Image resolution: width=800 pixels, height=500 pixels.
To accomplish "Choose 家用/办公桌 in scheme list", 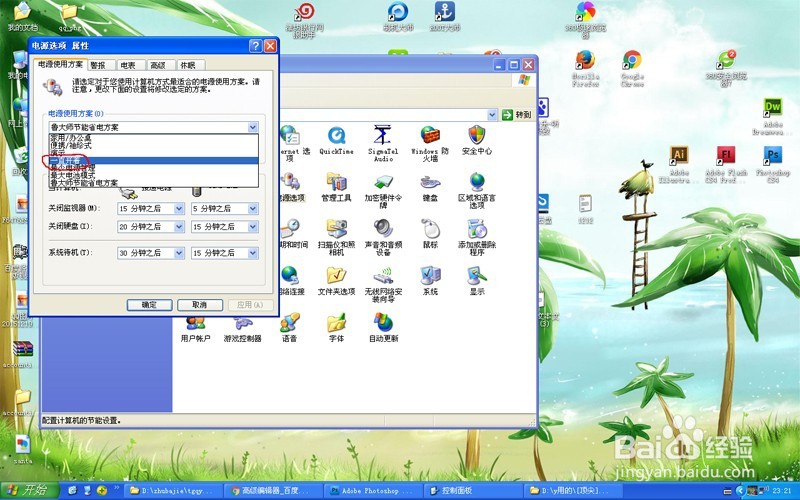I will point(154,138).
